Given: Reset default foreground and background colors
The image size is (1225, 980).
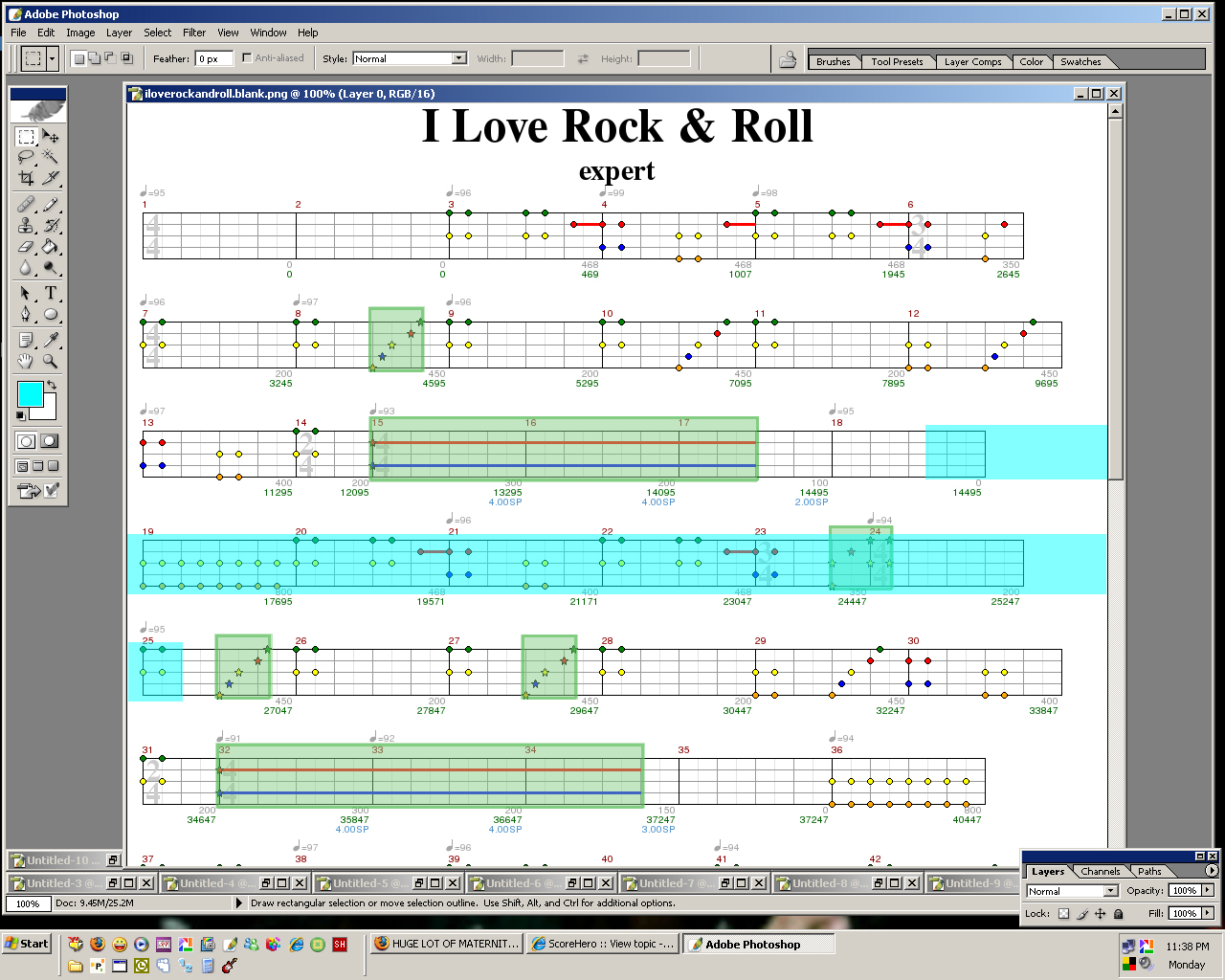Looking at the screenshot, I should tap(21, 415).
